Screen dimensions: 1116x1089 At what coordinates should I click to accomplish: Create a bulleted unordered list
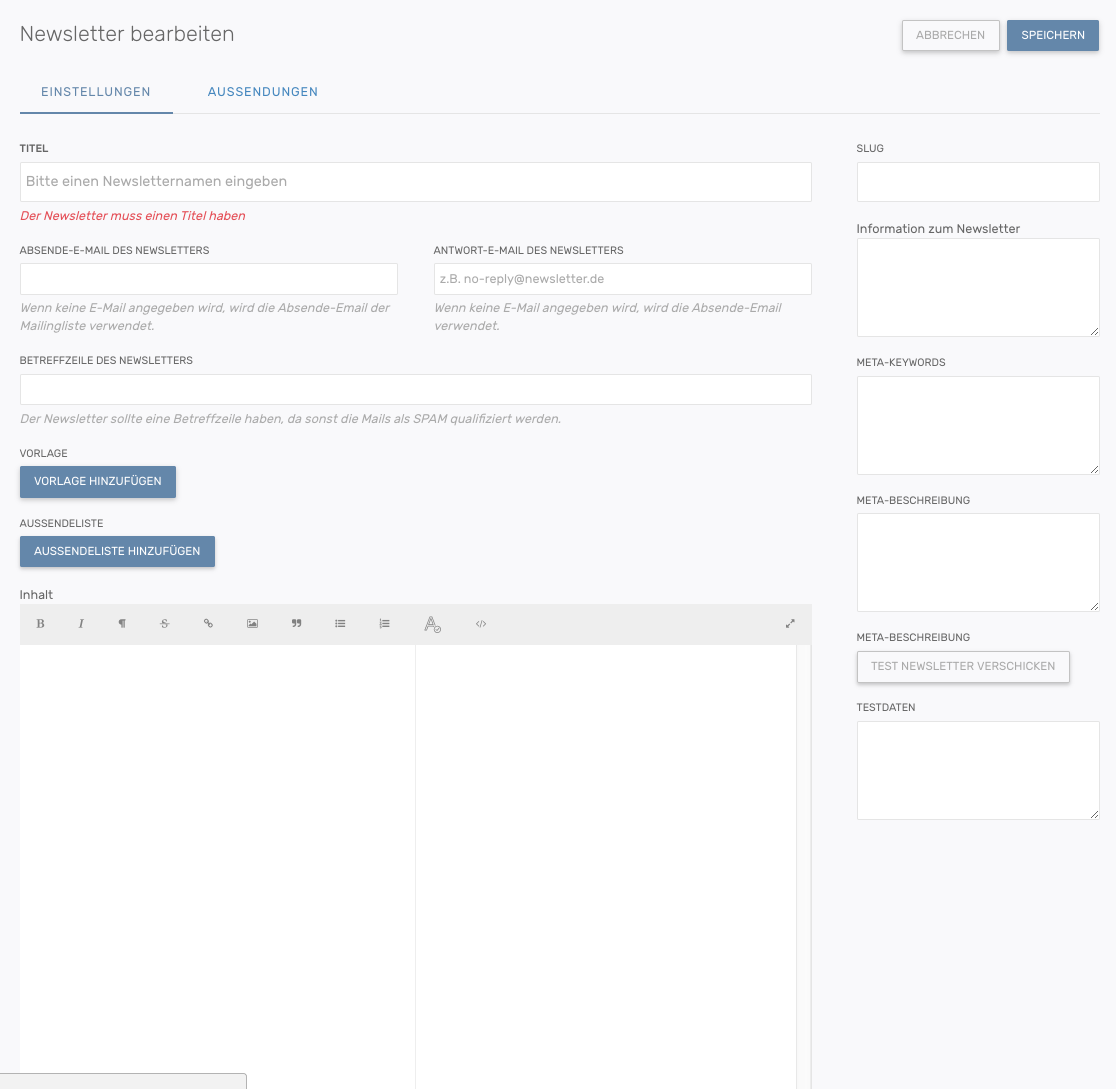340,624
